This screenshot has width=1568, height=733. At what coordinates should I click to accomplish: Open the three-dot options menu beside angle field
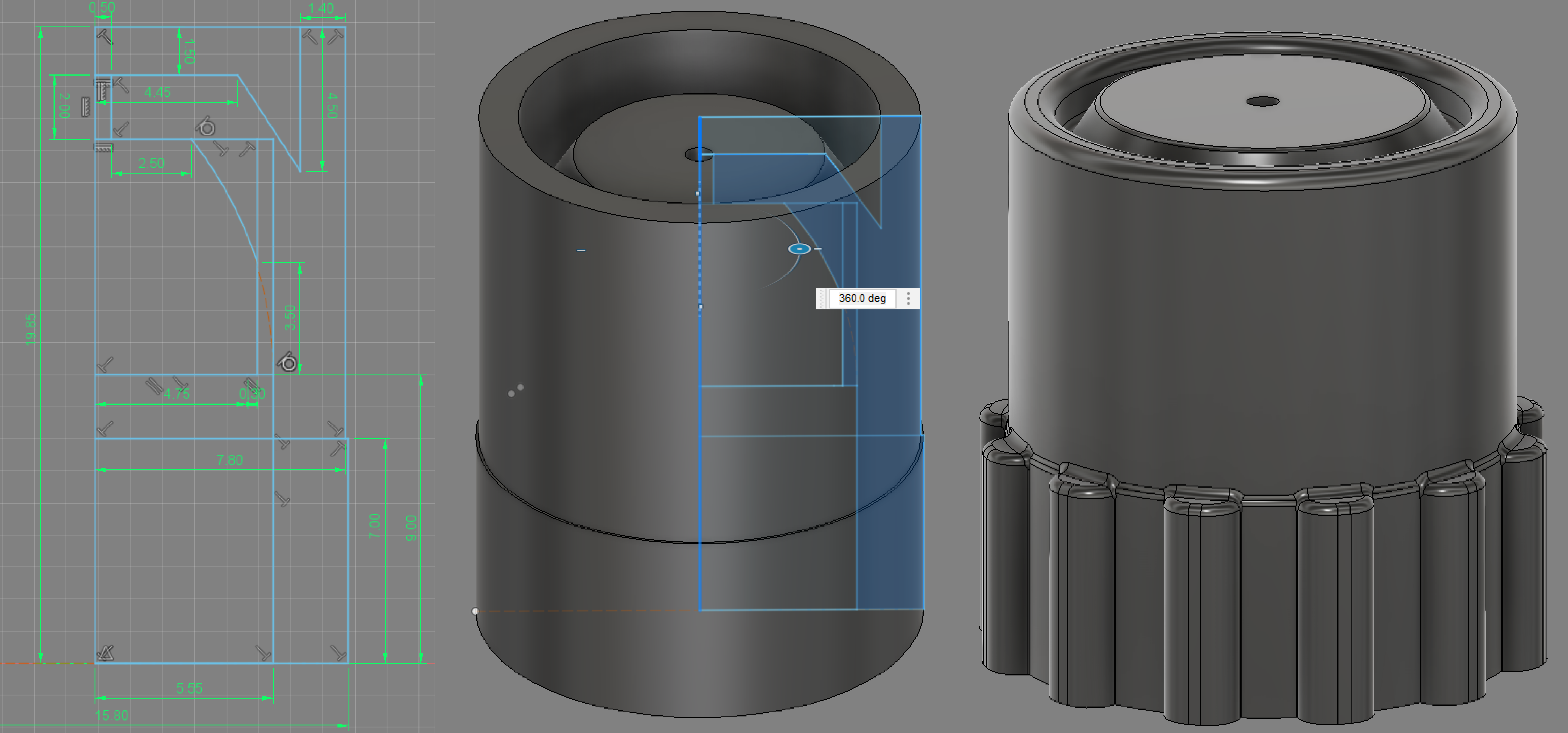(x=908, y=298)
